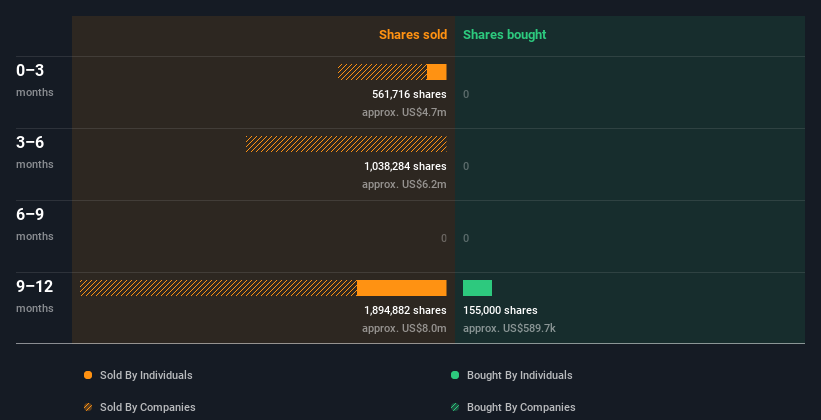
Task: Click the orange Sold By Individuals legend dot
Action: pos(88,375)
